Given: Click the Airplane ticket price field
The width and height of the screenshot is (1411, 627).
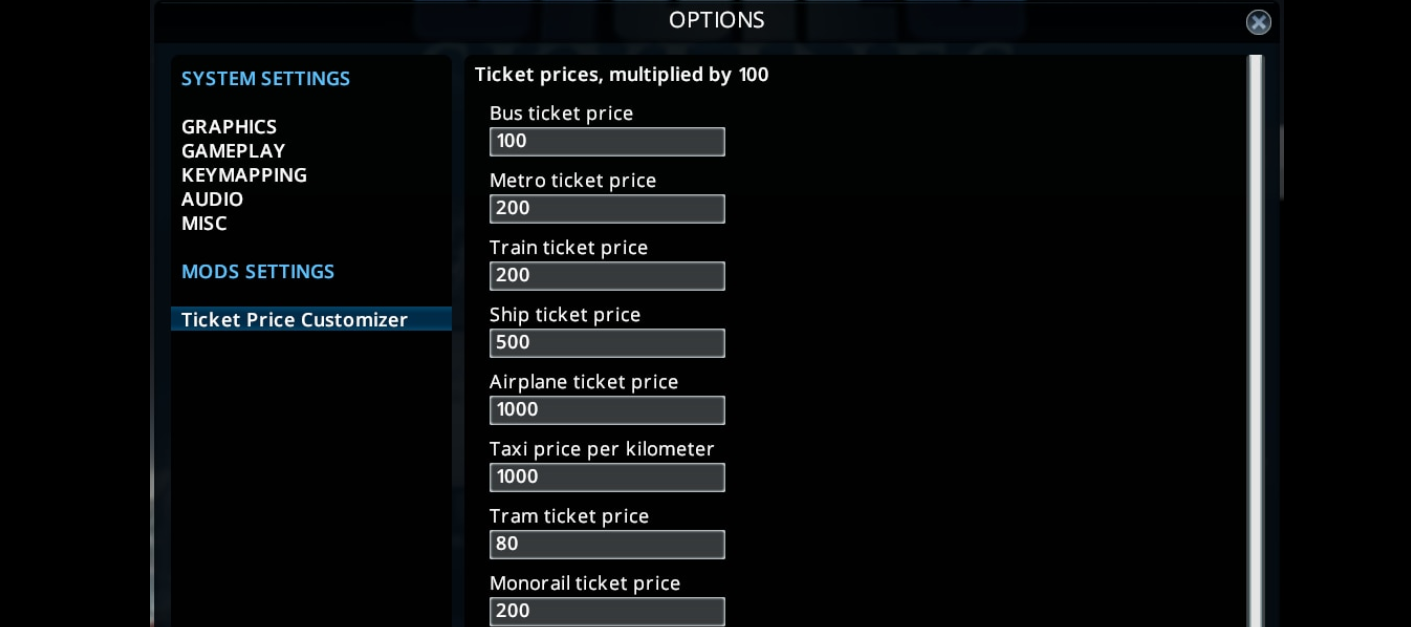Looking at the screenshot, I should [607, 409].
